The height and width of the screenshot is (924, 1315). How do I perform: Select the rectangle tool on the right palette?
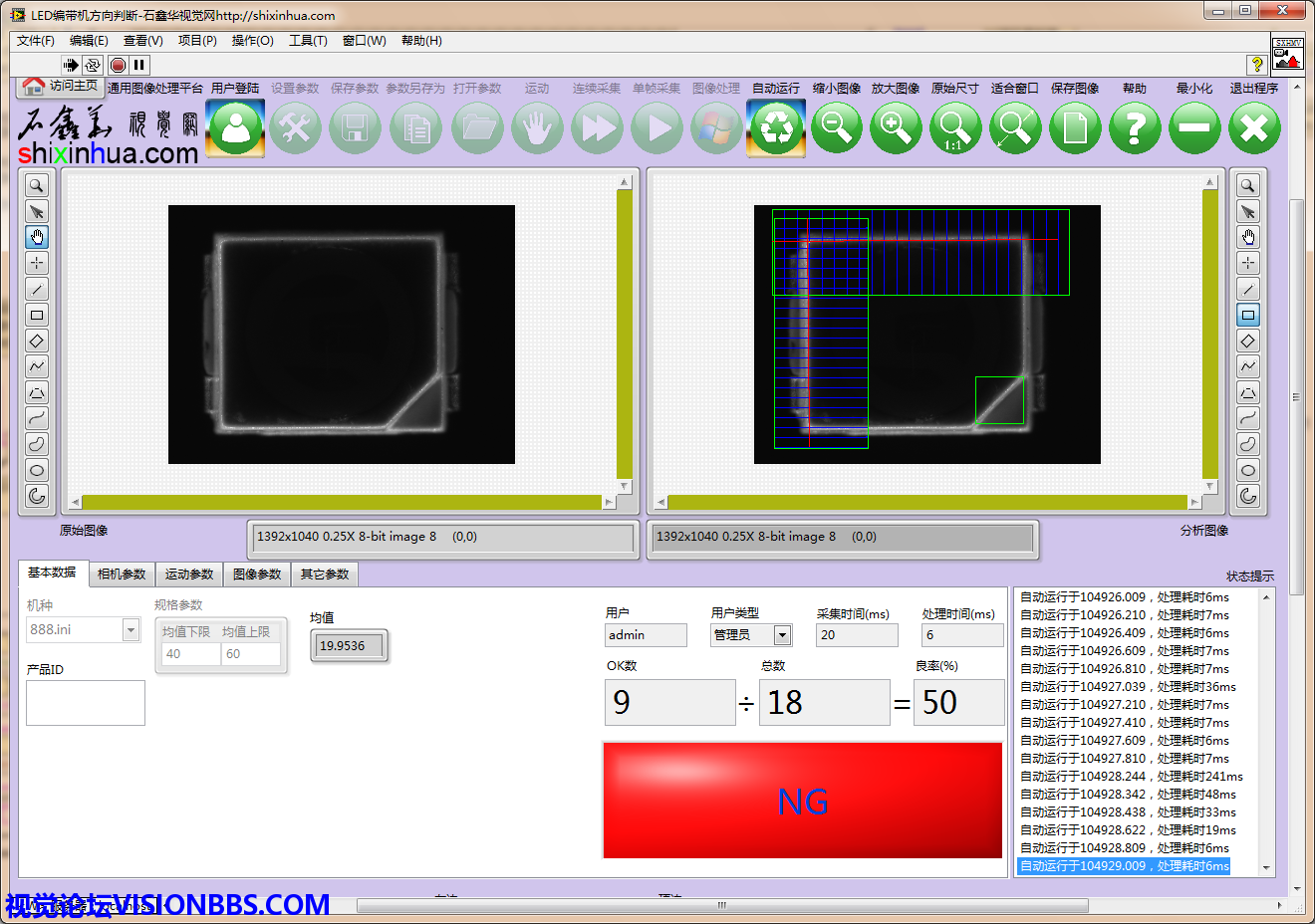coord(1248,315)
